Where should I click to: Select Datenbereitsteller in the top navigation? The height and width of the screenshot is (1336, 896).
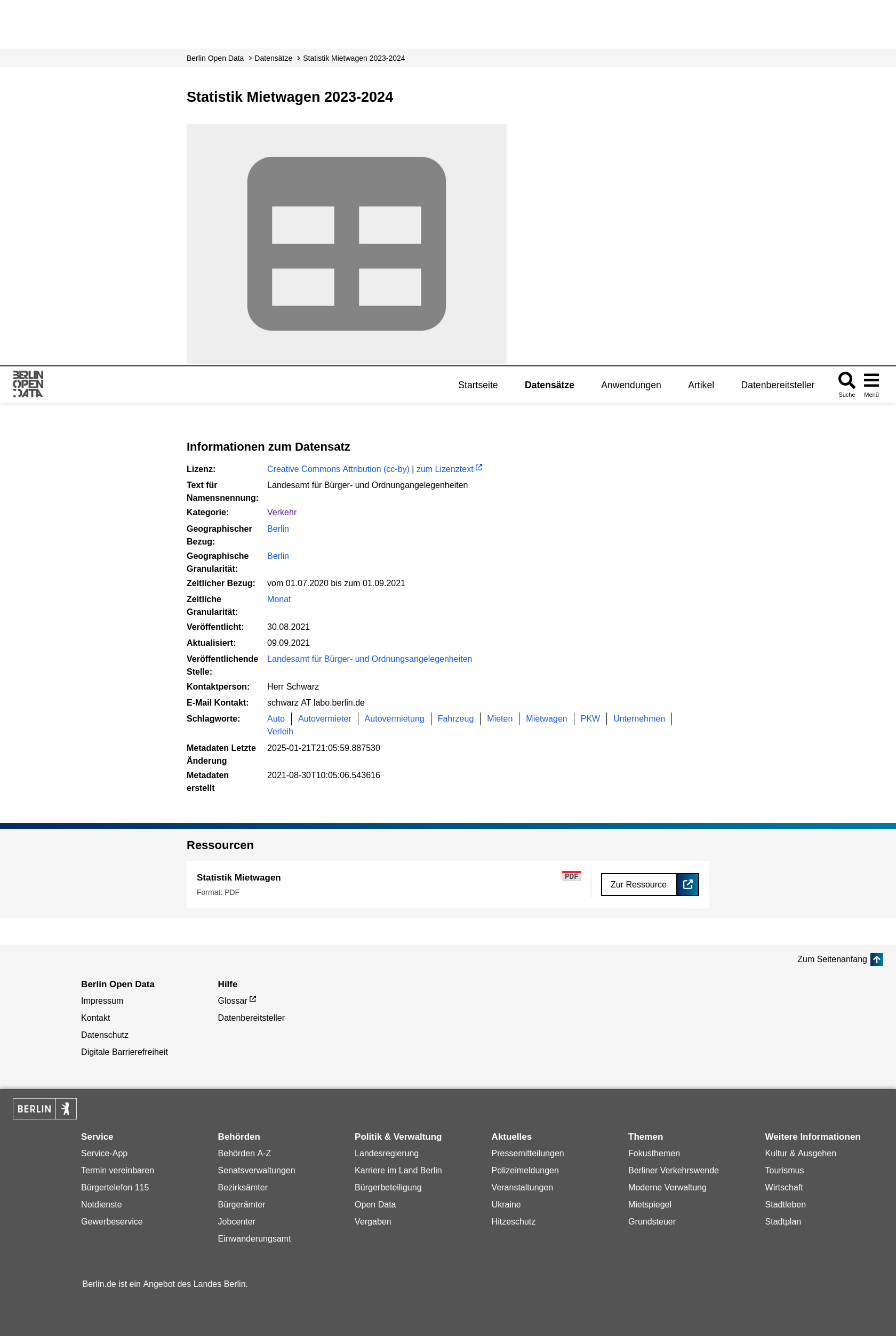click(x=777, y=385)
